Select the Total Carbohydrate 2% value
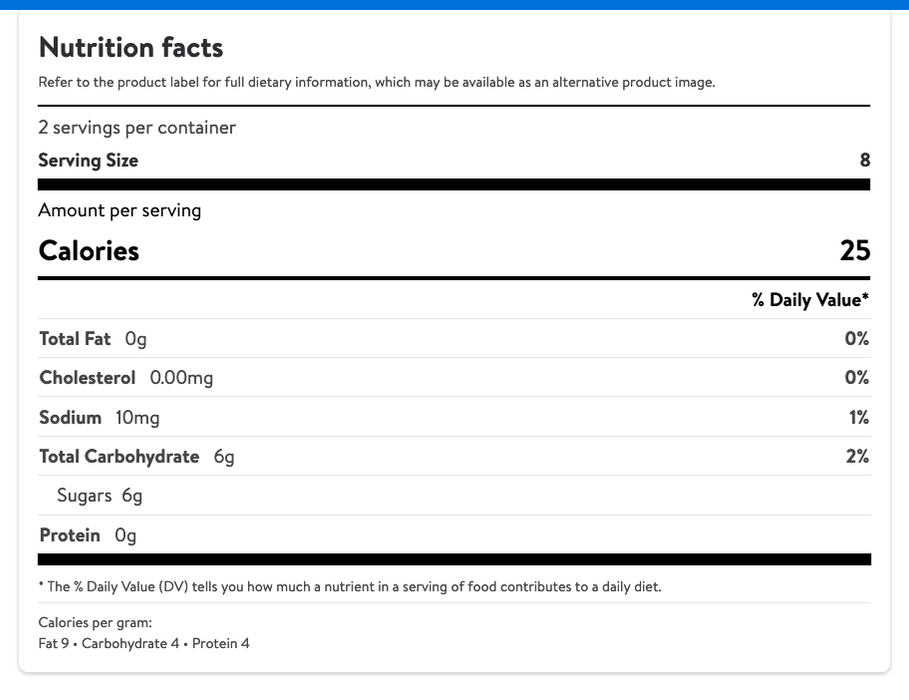 click(x=857, y=456)
